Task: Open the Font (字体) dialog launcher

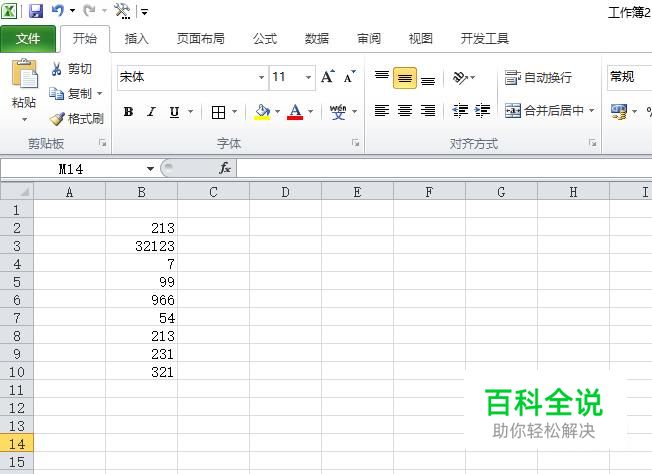Action: (x=356, y=143)
